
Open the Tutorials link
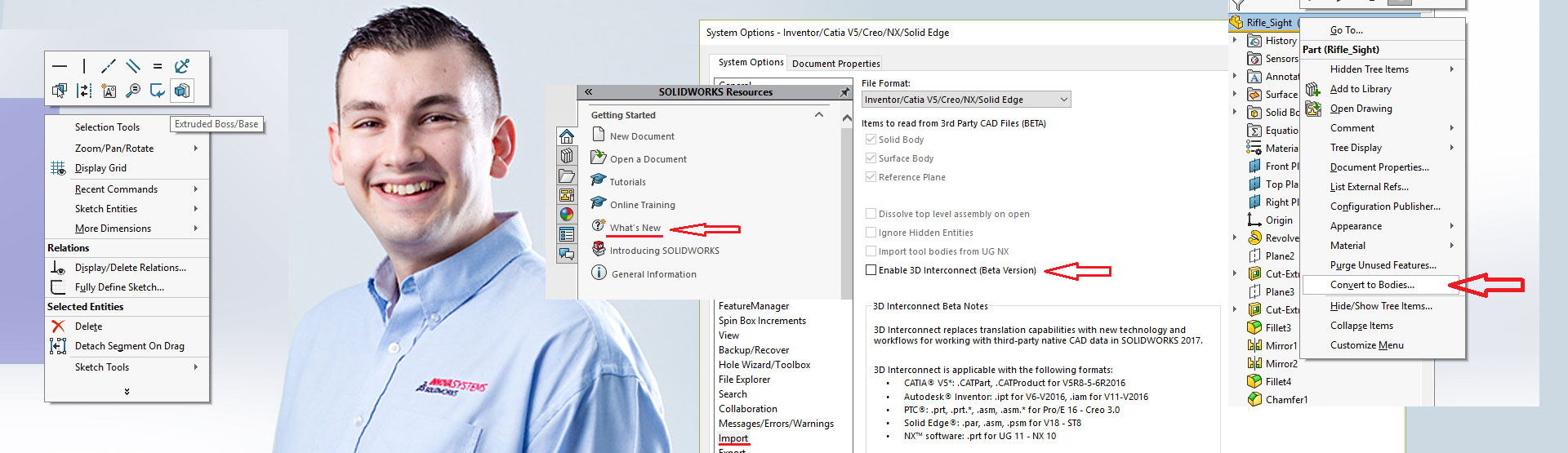pyautogui.click(x=627, y=182)
